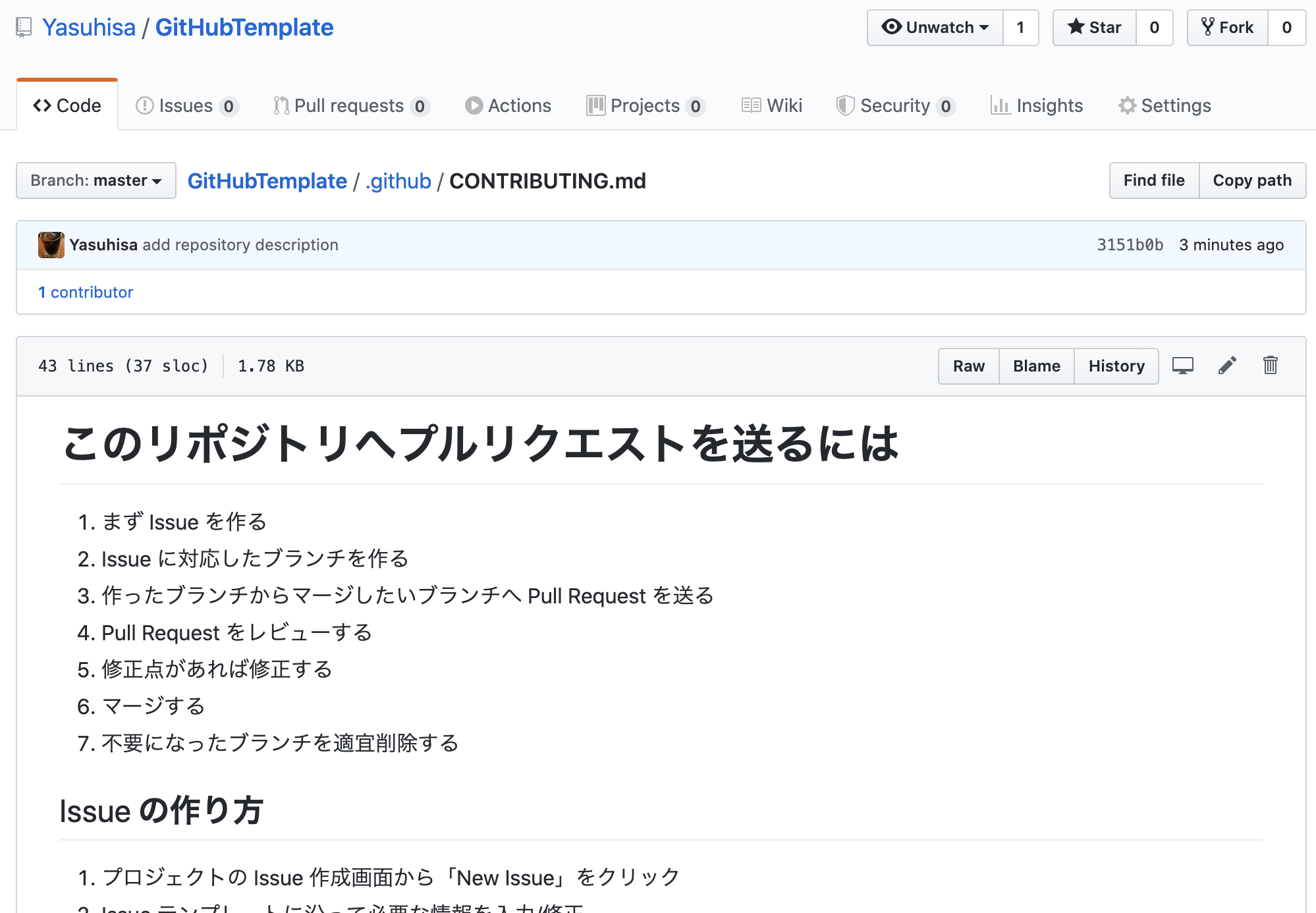Switch to Issues tab

[x=186, y=105]
